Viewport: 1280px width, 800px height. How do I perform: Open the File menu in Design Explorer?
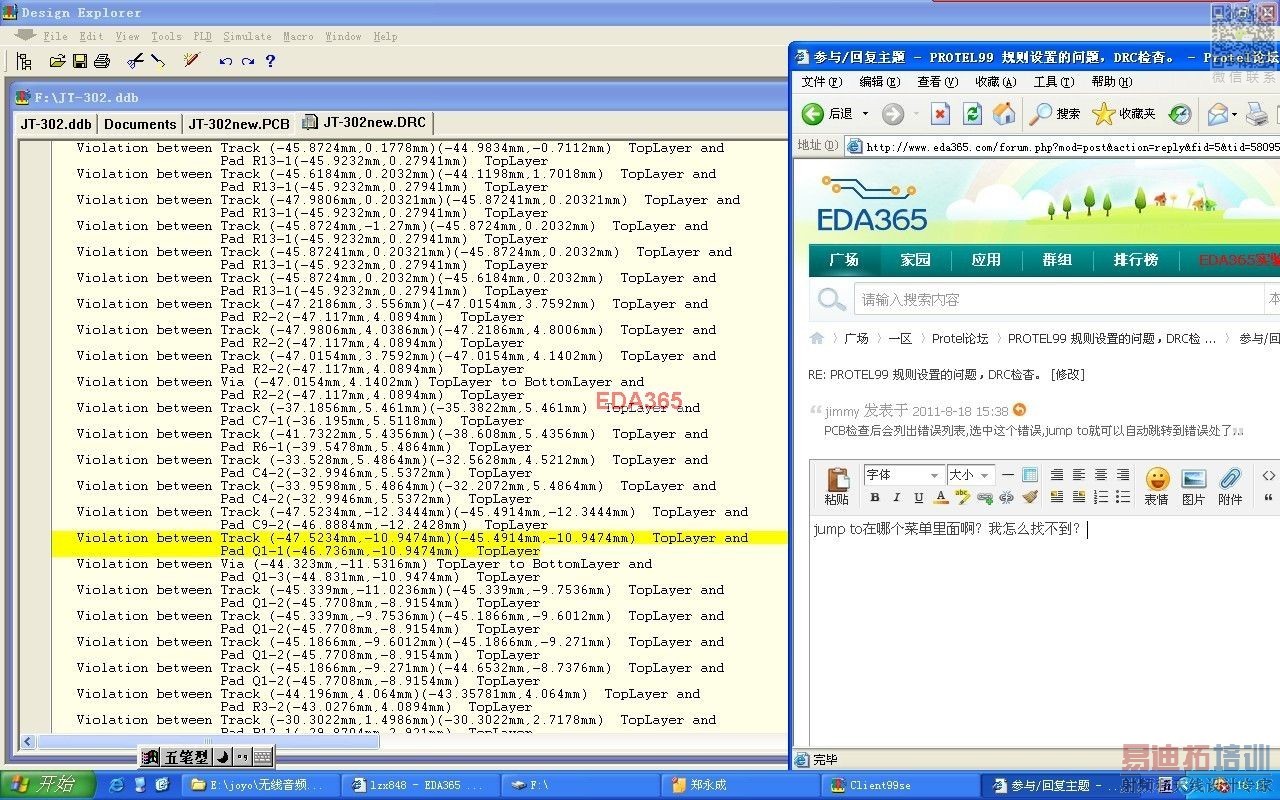coord(56,36)
